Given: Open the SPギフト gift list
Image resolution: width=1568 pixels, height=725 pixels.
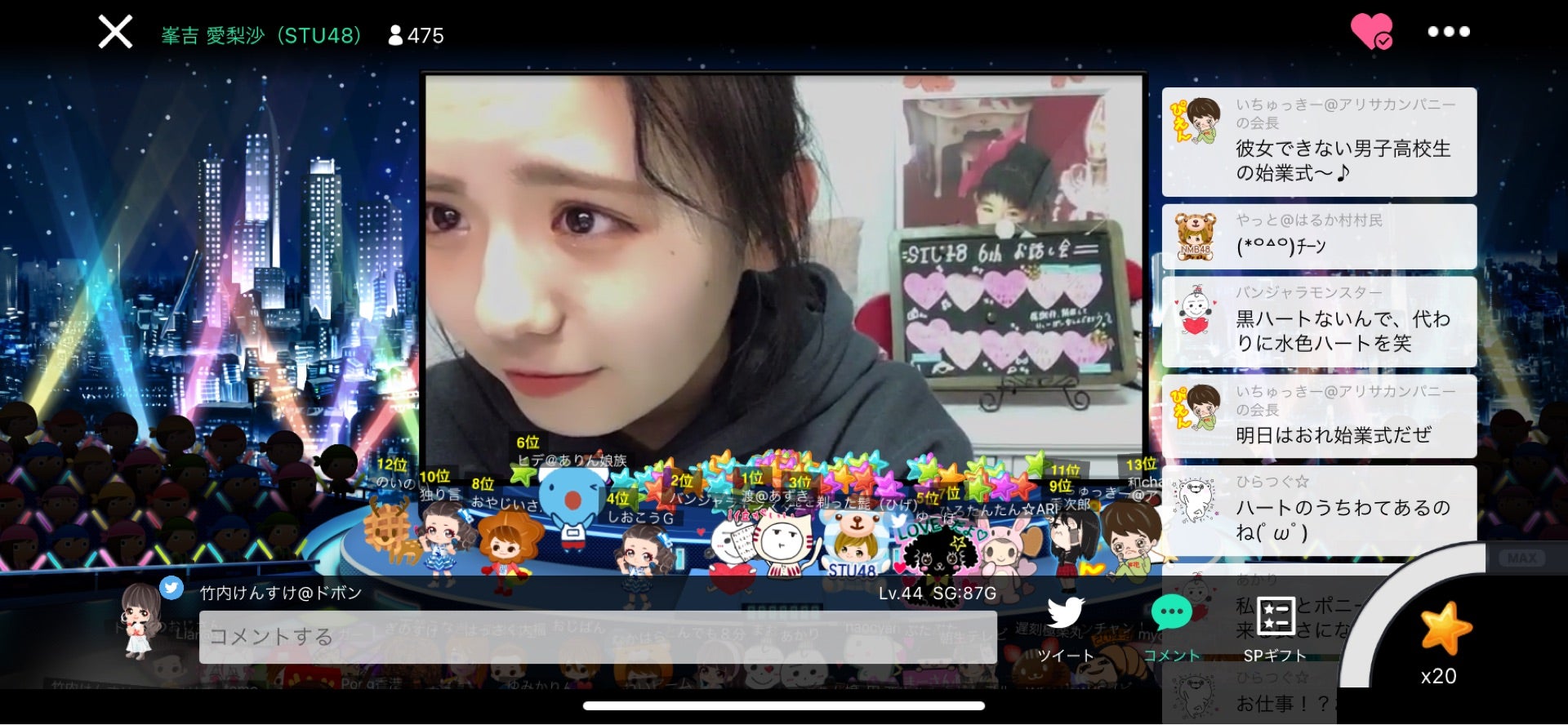Looking at the screenshot, I should tap(1275, 629).
